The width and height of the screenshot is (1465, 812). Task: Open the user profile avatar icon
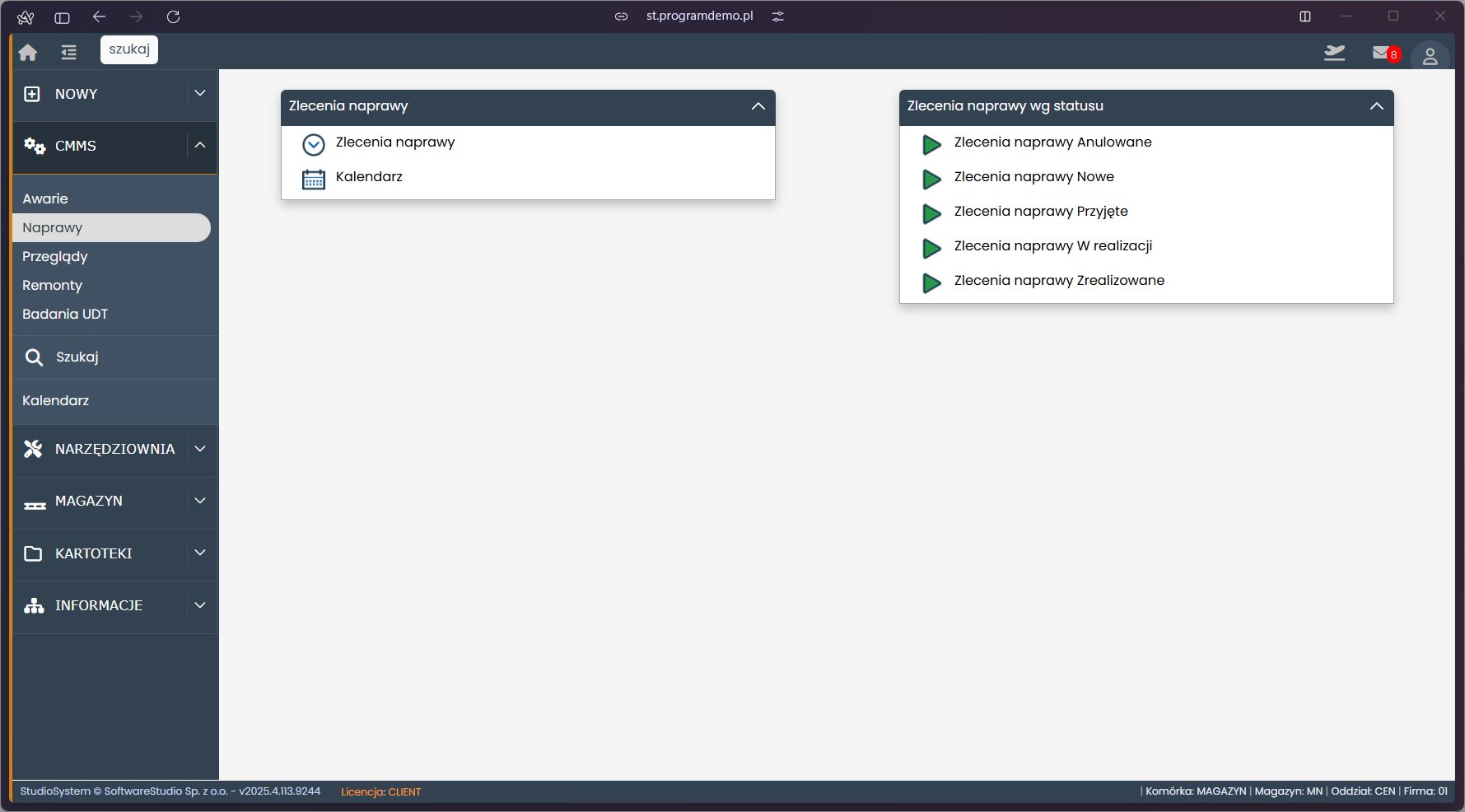pyautogui.click(x=1430, y=56)
